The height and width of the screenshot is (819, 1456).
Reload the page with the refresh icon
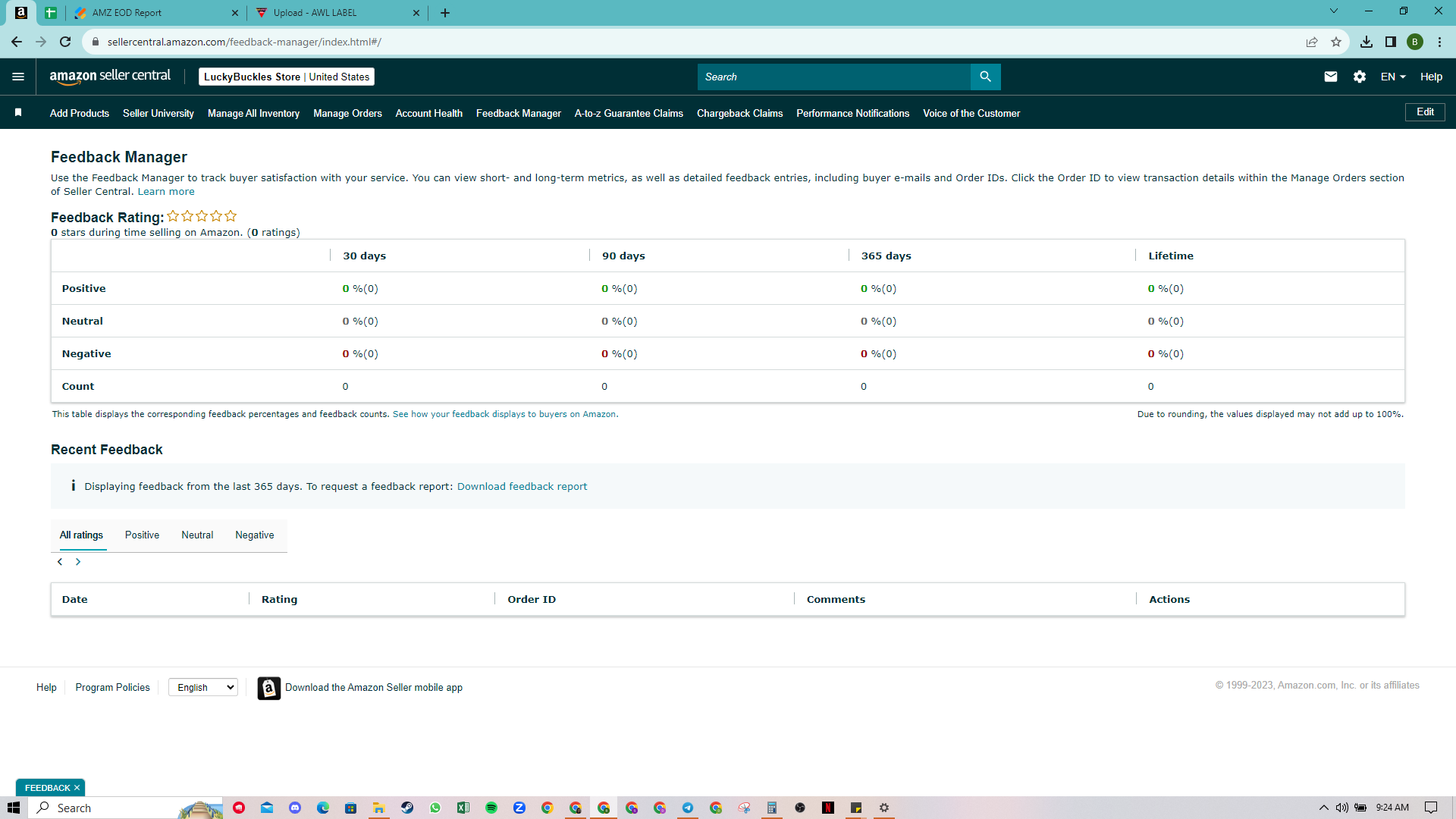pyautogui.click(x=65, y=42)
